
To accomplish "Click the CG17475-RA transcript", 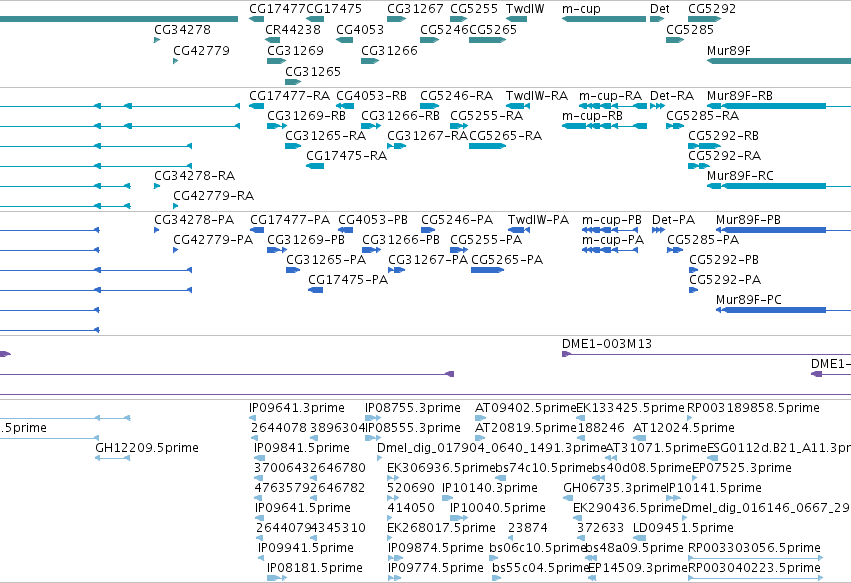I will click(x=315, y=166).
